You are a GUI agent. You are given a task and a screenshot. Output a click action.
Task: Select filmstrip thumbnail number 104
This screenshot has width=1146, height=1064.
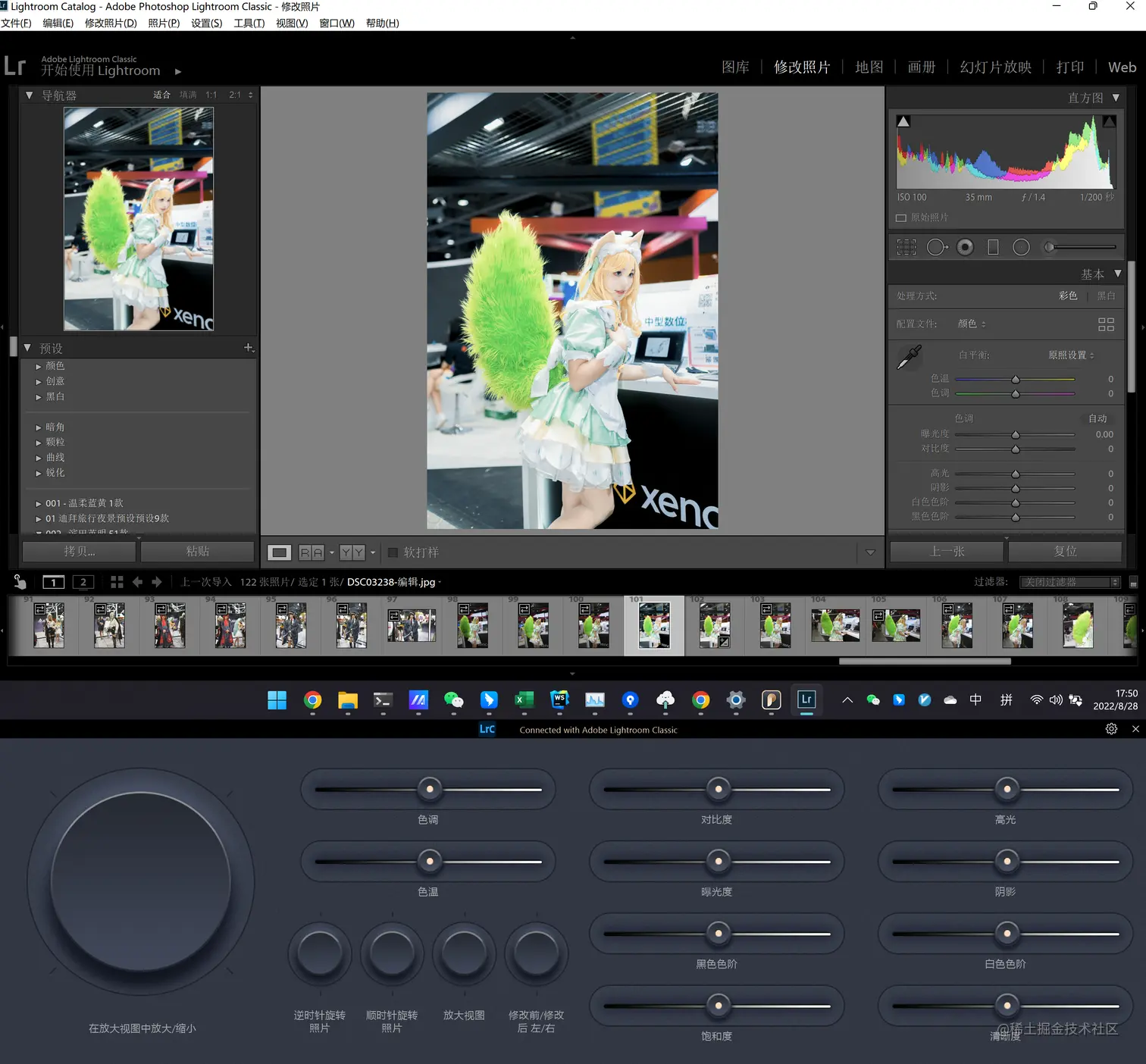click(x=835, y=625)
